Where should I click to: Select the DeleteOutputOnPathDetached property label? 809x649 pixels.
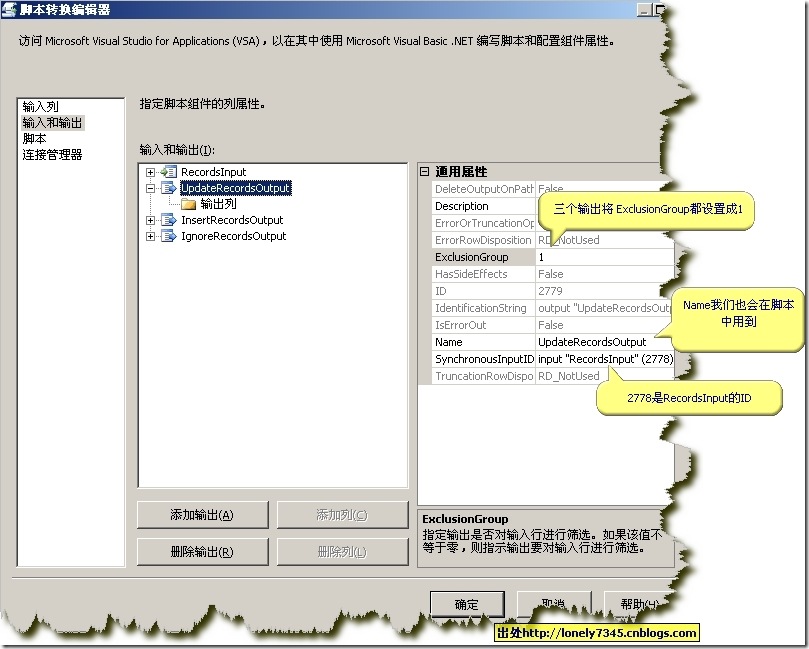[x=483, y=189]
